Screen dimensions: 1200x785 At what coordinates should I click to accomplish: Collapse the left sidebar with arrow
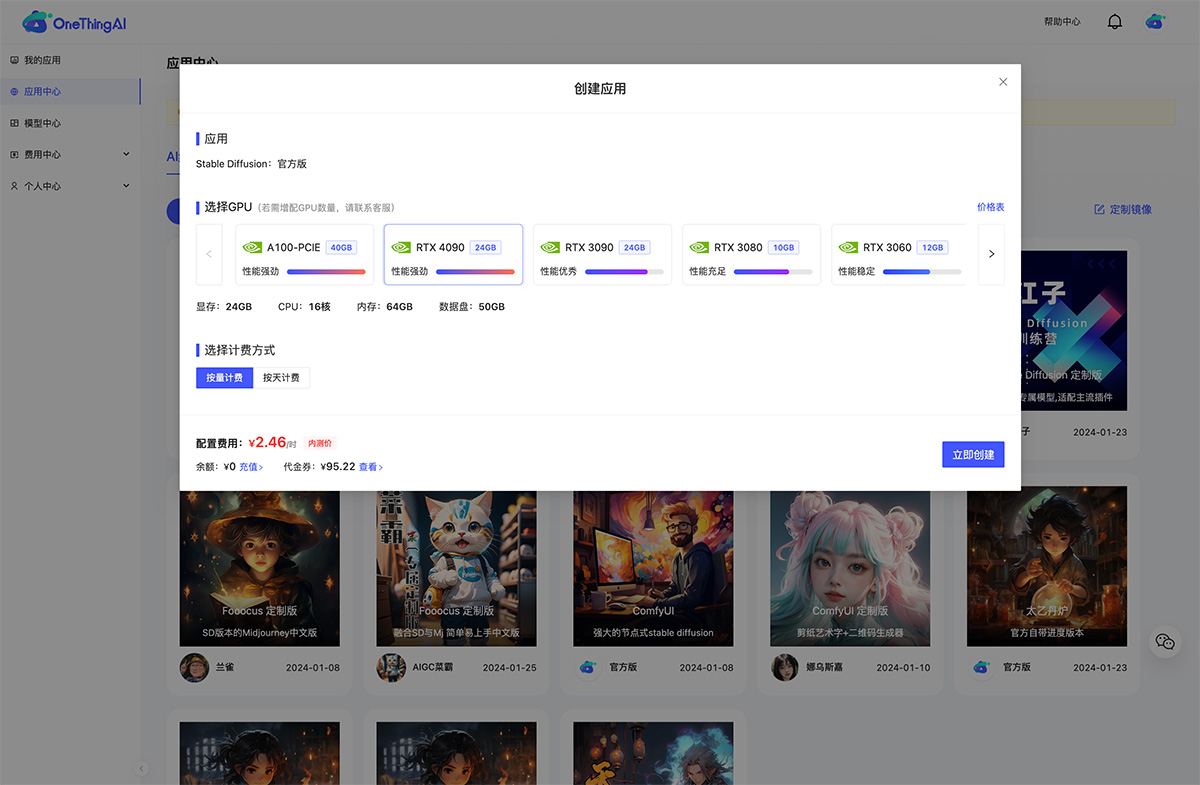[141, 768]
